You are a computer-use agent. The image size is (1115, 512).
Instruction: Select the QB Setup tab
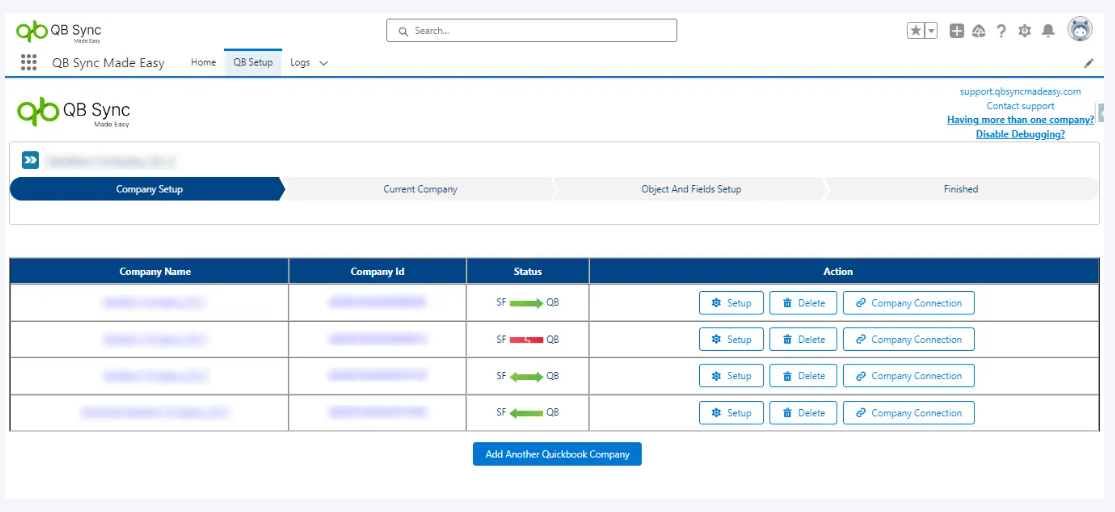coord(253,63)
